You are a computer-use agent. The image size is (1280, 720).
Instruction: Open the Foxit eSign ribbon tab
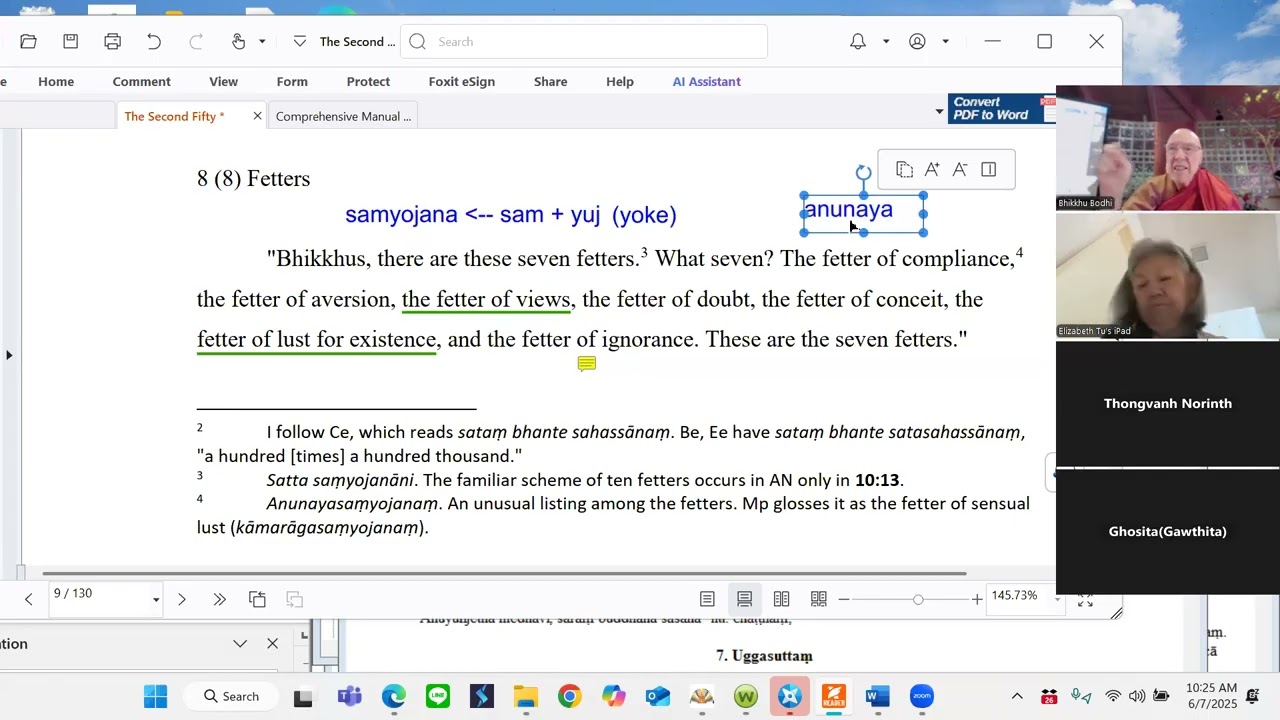462,81
